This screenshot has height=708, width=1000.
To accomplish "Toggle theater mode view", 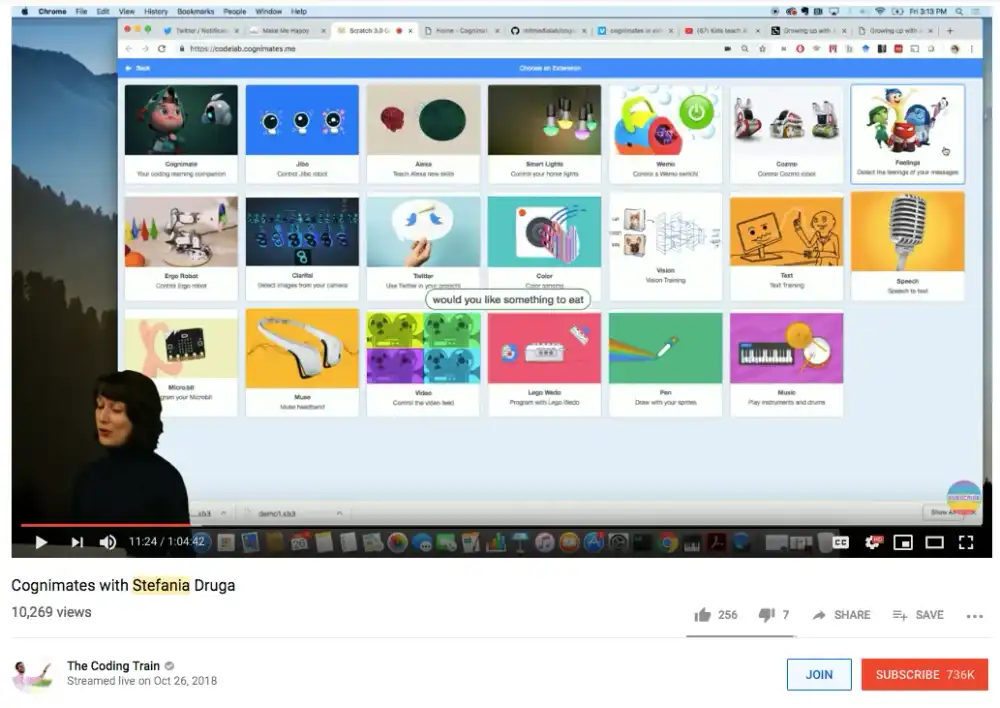I will coord(935,542).
